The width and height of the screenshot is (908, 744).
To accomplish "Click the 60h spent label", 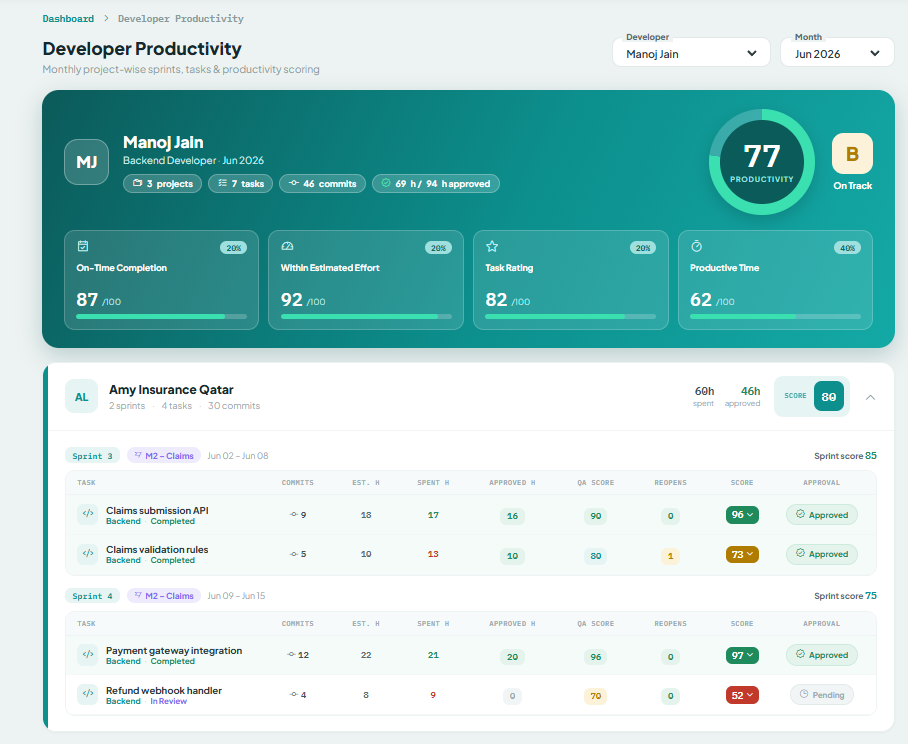I will 704,397.
